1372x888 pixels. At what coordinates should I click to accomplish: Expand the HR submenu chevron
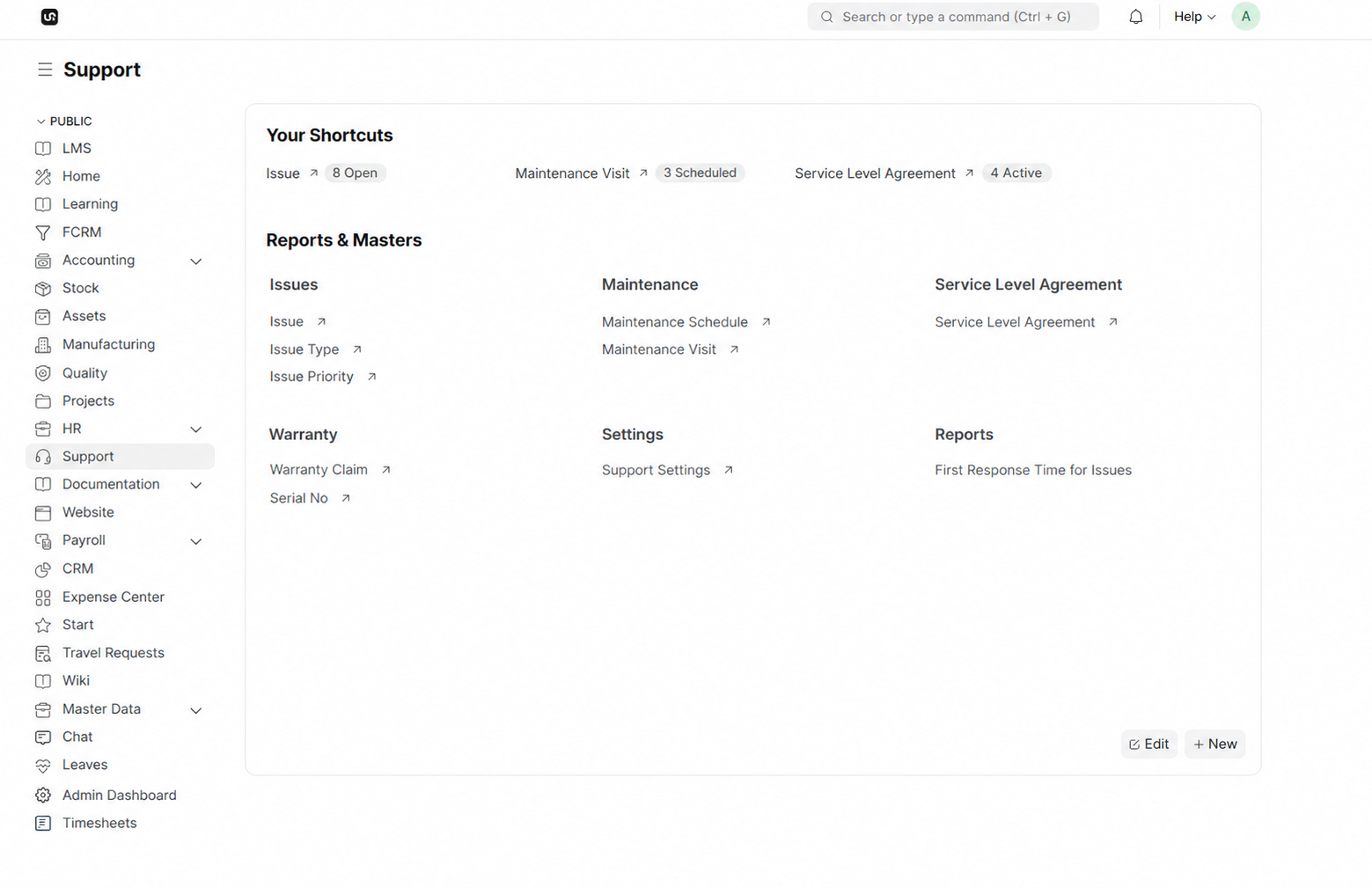196,429
